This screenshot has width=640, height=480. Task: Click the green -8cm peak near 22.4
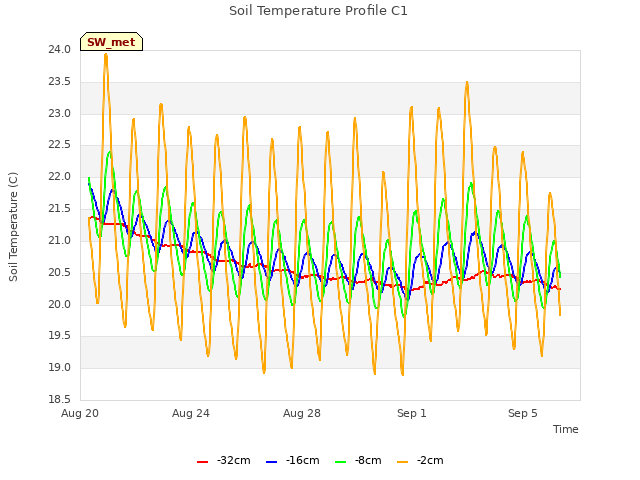109,153
